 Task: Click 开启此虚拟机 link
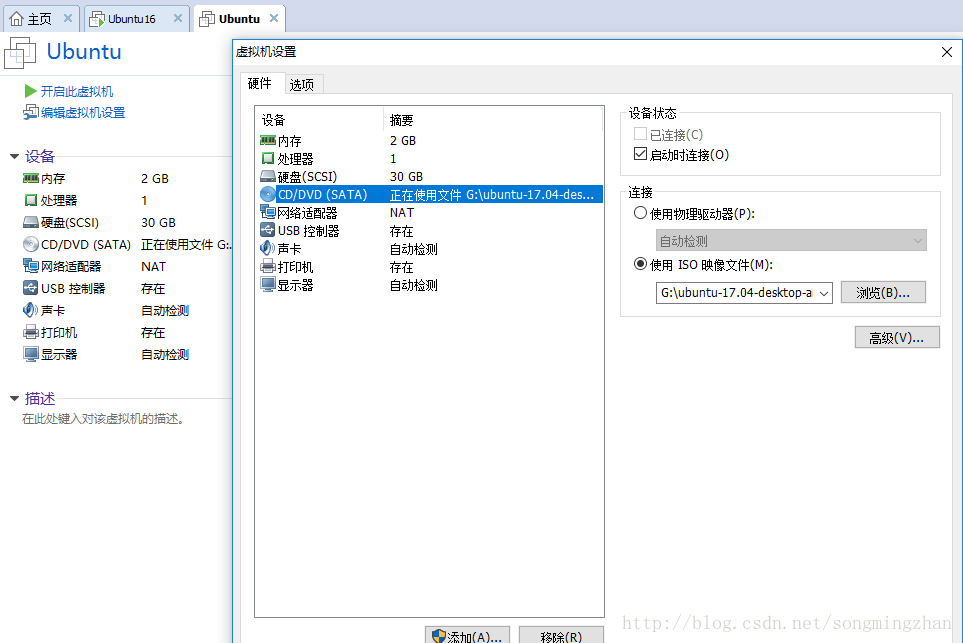77,92
